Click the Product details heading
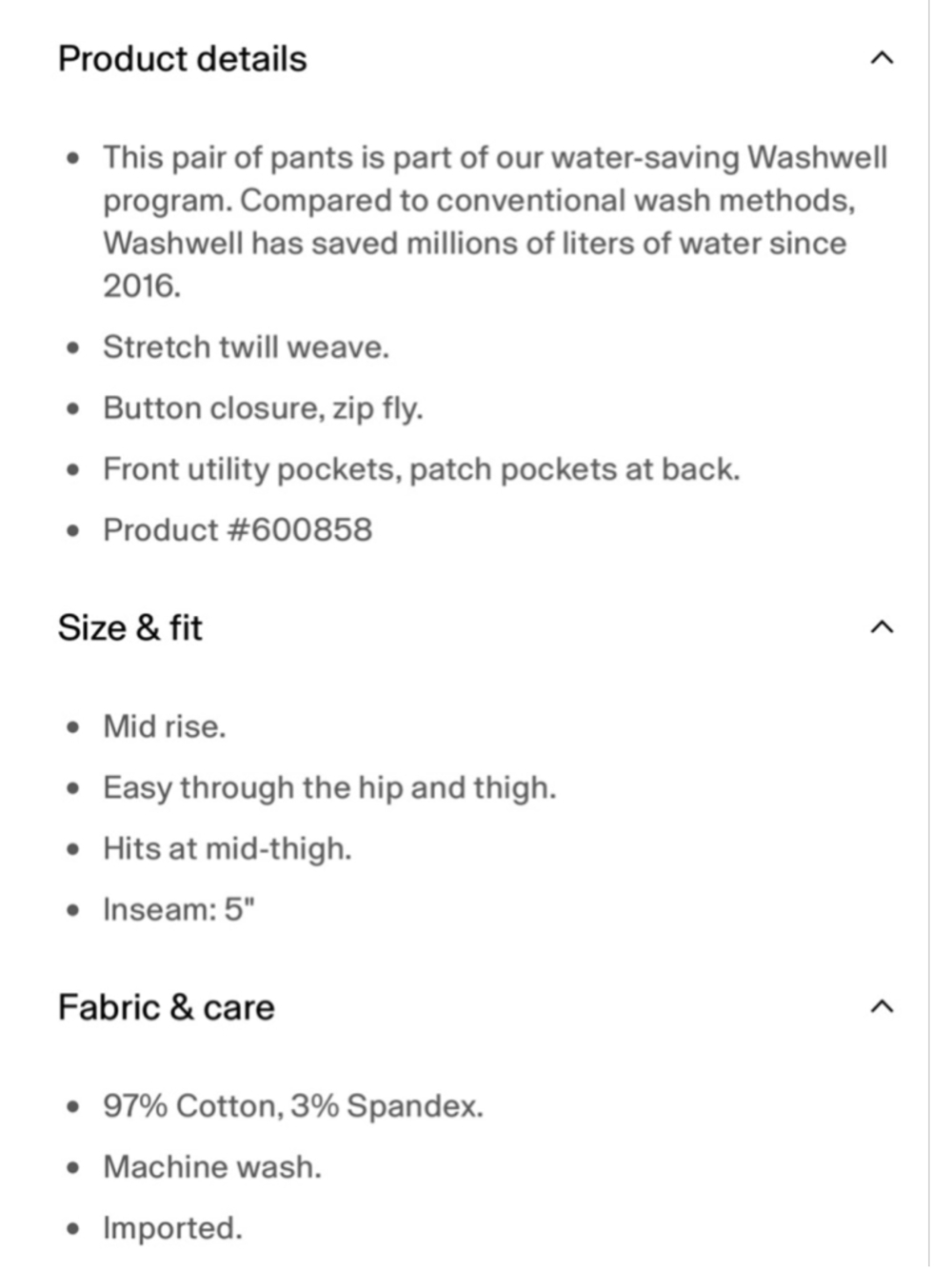This screenshot has height=1269, width=952. point(183,59)
